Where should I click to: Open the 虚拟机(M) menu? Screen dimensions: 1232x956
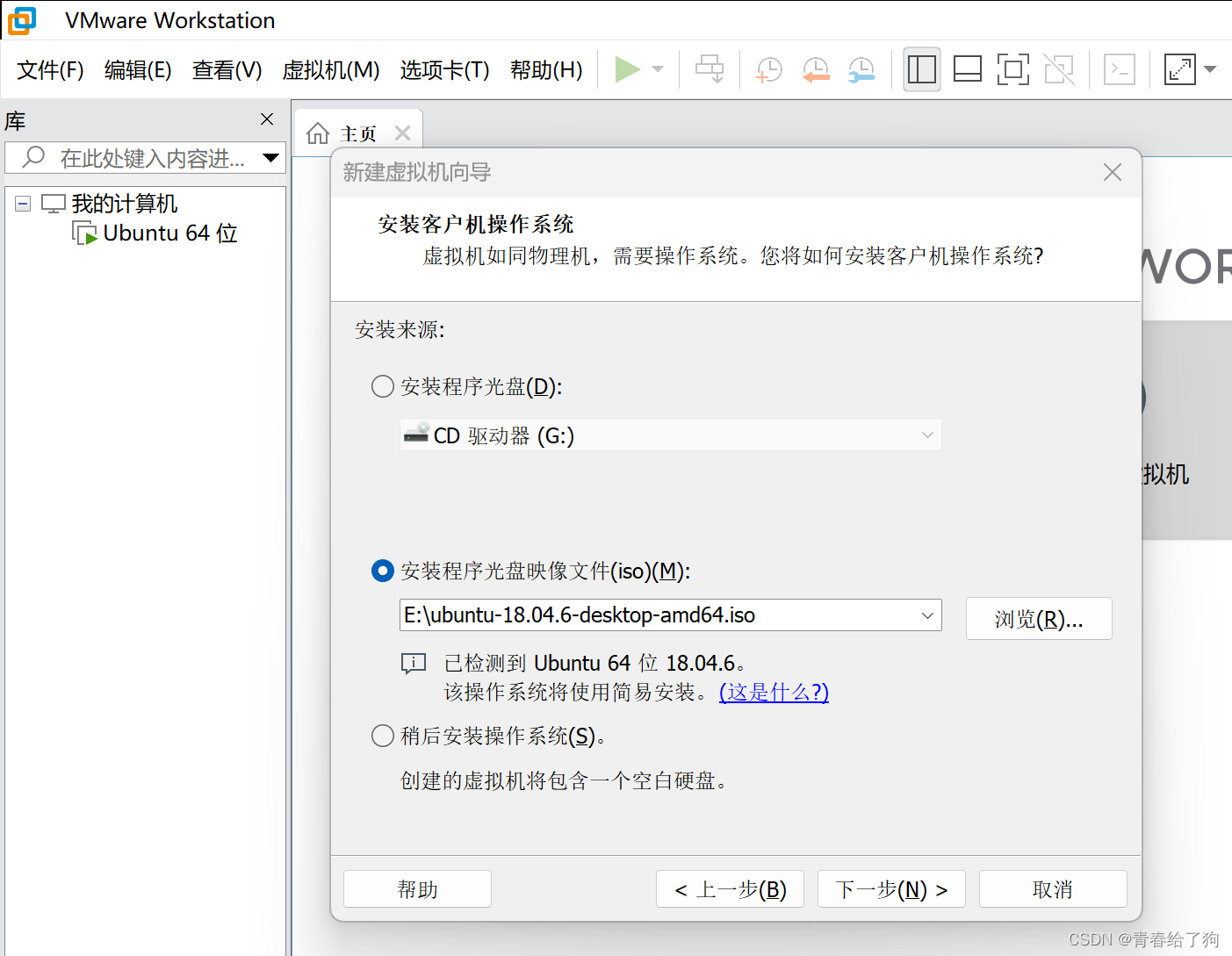tap(330, 70)
